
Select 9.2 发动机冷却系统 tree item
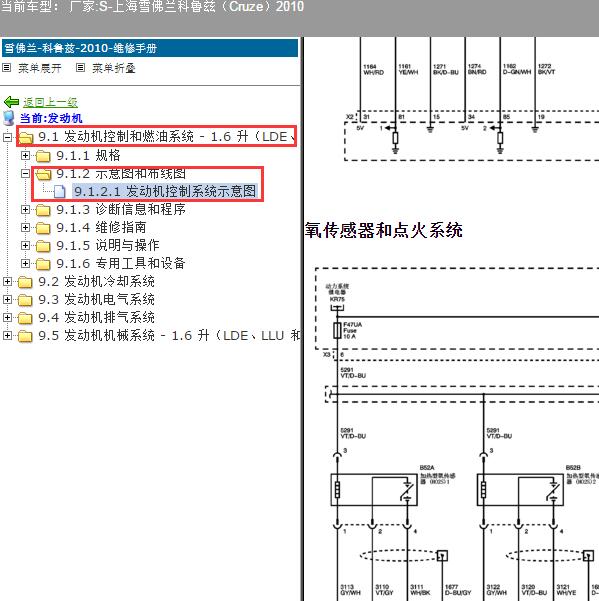pos(97,281)
